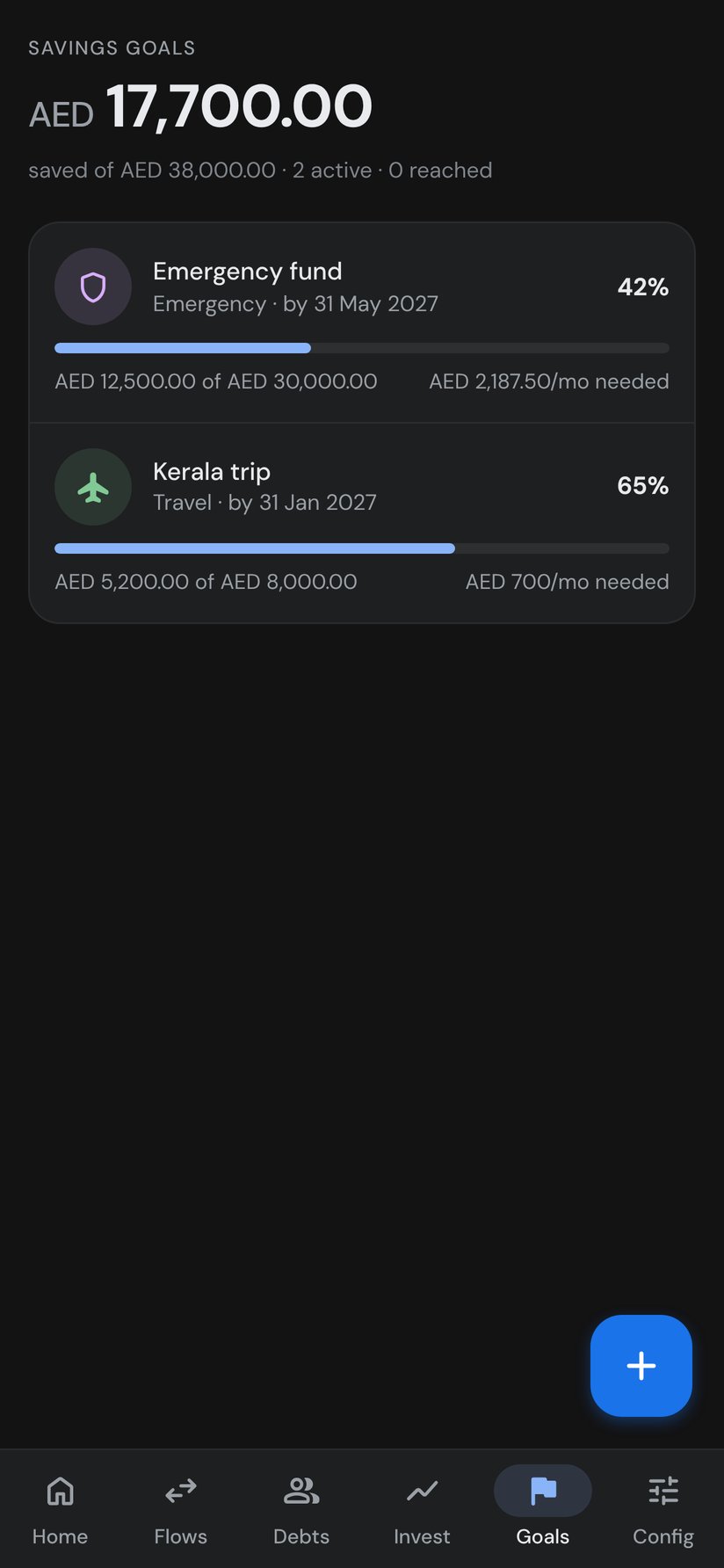Tap the 42% completion label
Screen dimensions: 724x1568
click(x=643, y=287)
